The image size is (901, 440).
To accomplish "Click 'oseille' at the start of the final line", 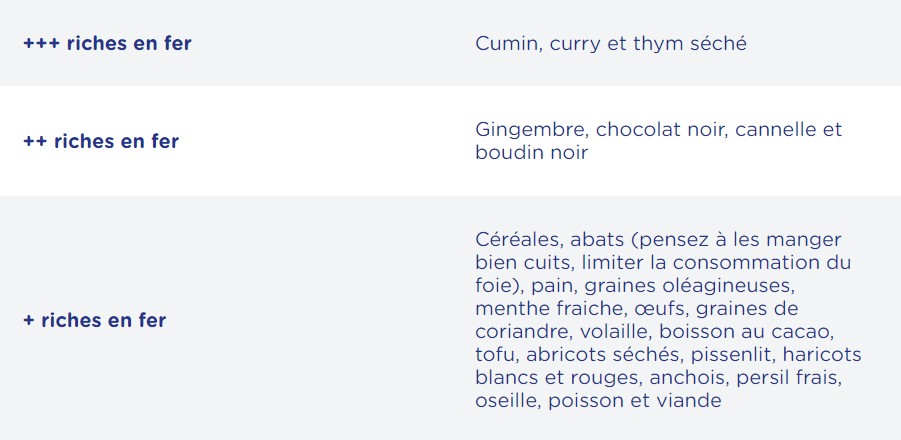I will 506,401.
